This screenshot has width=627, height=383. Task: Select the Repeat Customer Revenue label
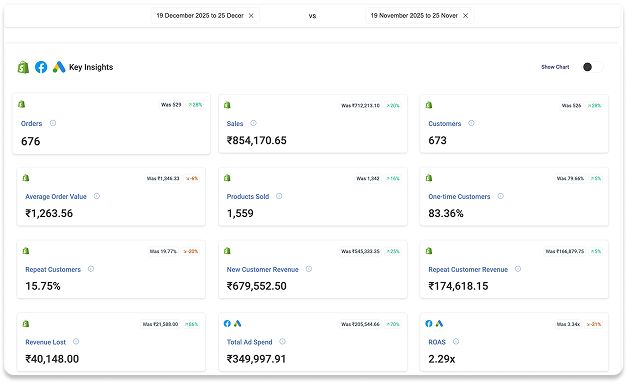pyautogui.click(x=468, y=269)
